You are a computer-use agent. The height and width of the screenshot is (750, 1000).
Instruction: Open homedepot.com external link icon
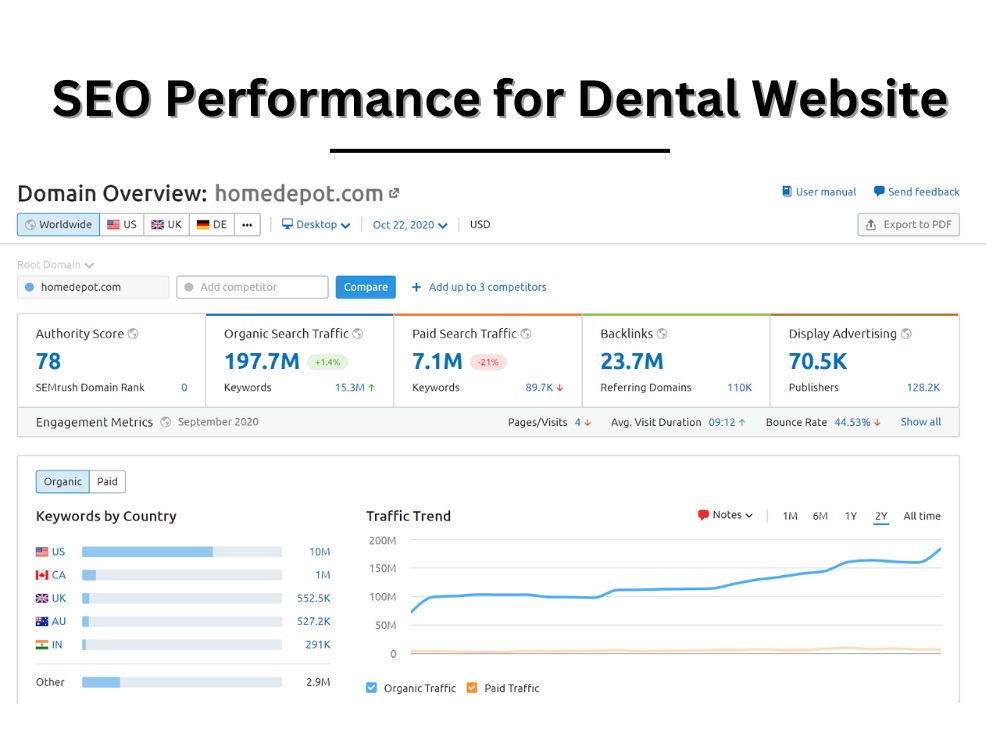point(394,193)
